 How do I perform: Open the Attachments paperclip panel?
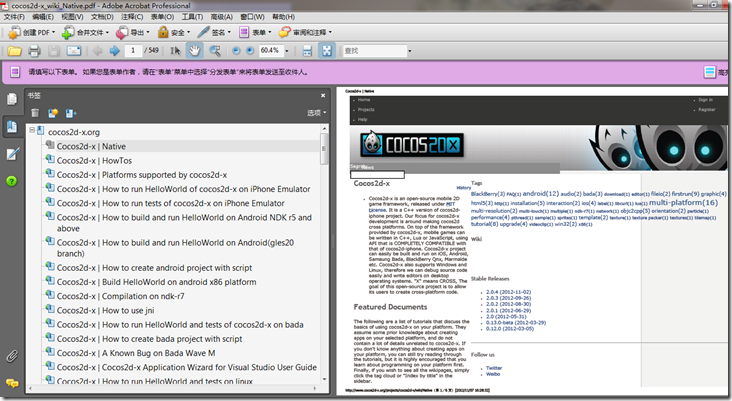(12, 355)
